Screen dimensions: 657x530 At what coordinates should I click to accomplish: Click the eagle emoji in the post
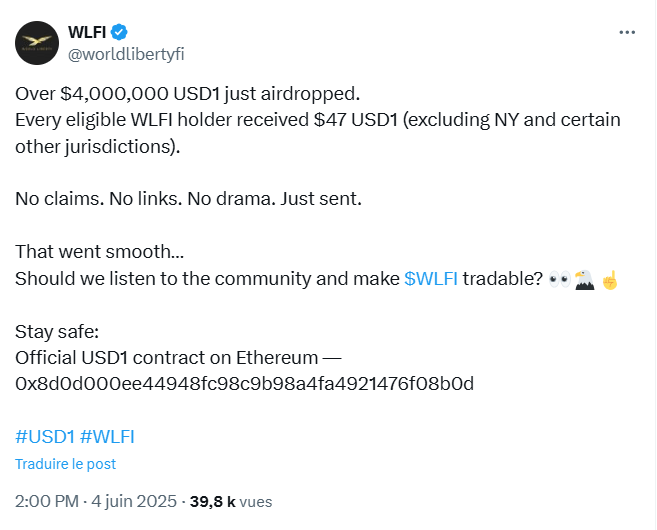(585, 279)
